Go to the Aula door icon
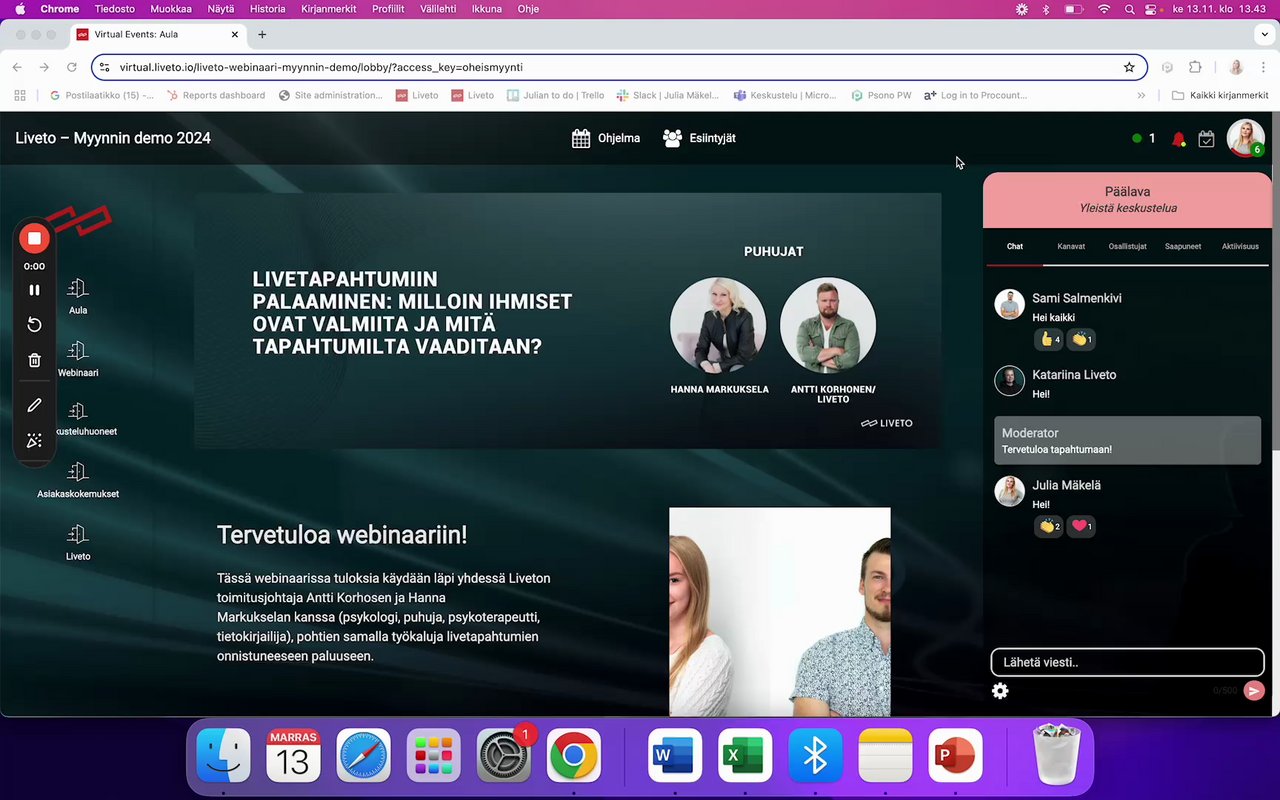The width and height of the screenshot is (1280, 800). click(78, 289)
